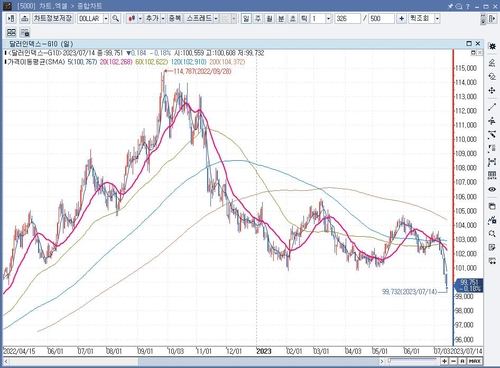Open the DATA table view icon
Screen dimensions: 500x368
492,175
